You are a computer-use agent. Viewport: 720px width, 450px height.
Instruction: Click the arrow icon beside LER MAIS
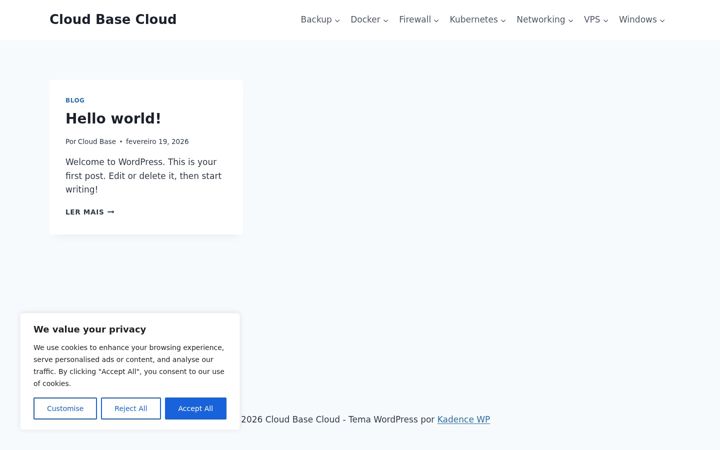click(111, 212)
